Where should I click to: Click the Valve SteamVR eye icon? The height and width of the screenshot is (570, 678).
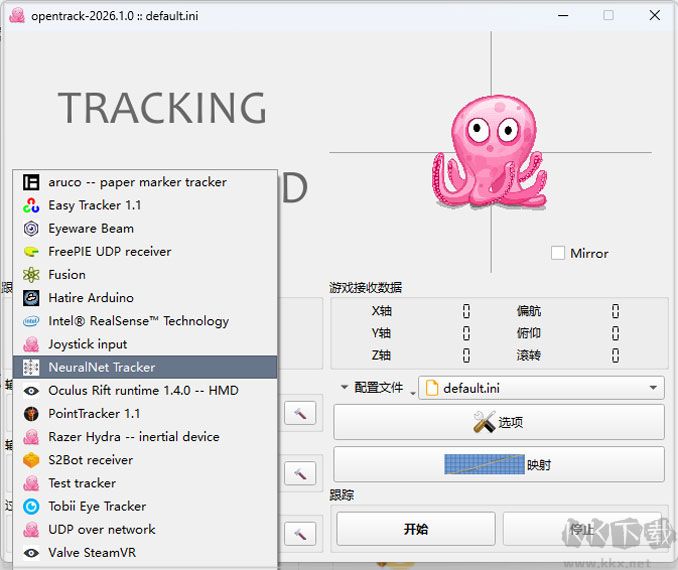coord(31,553)
